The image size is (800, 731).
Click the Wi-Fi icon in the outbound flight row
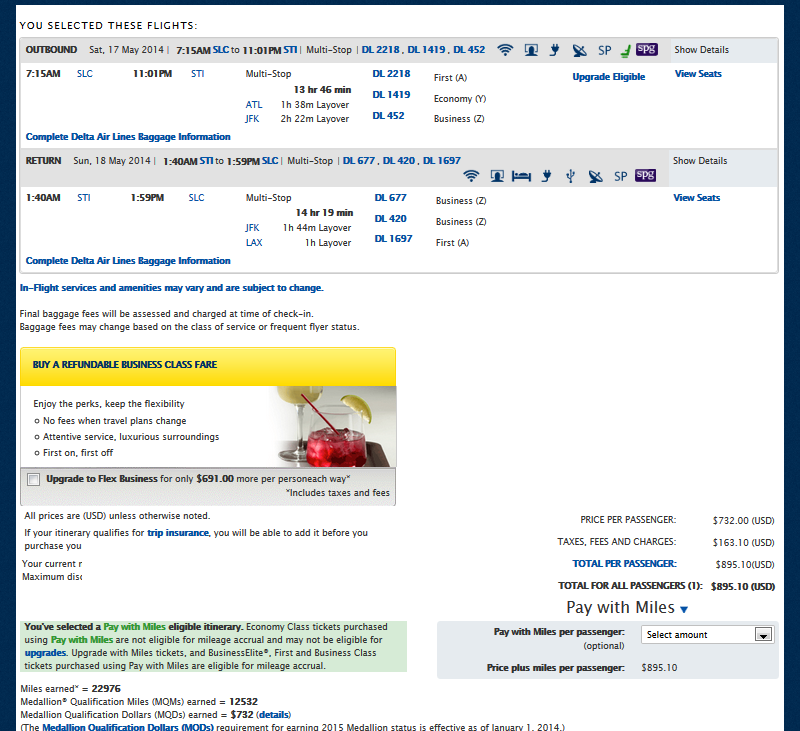click(505, 50)
